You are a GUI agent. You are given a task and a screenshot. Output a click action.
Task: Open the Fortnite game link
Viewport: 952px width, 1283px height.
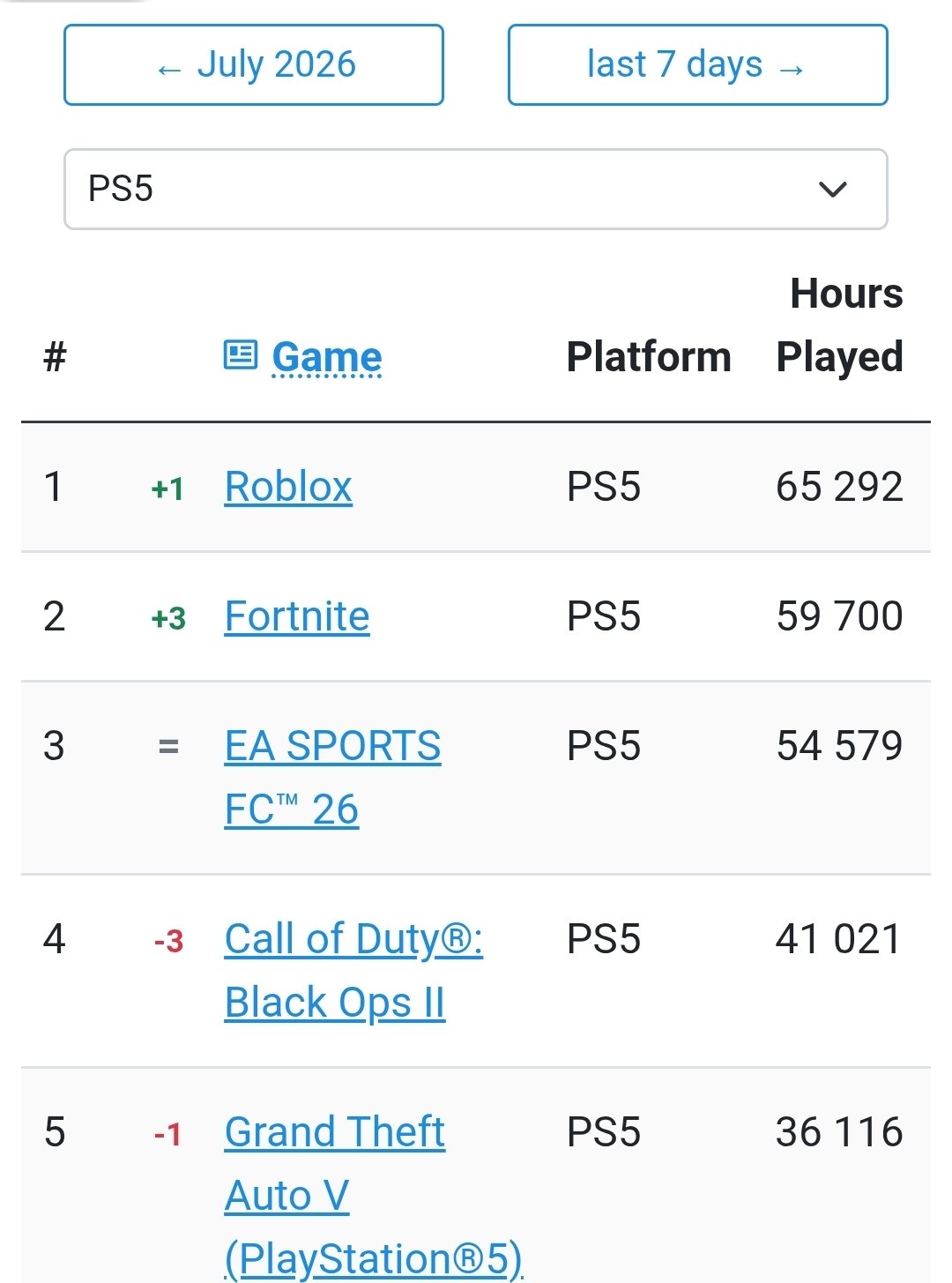point(297,616)
